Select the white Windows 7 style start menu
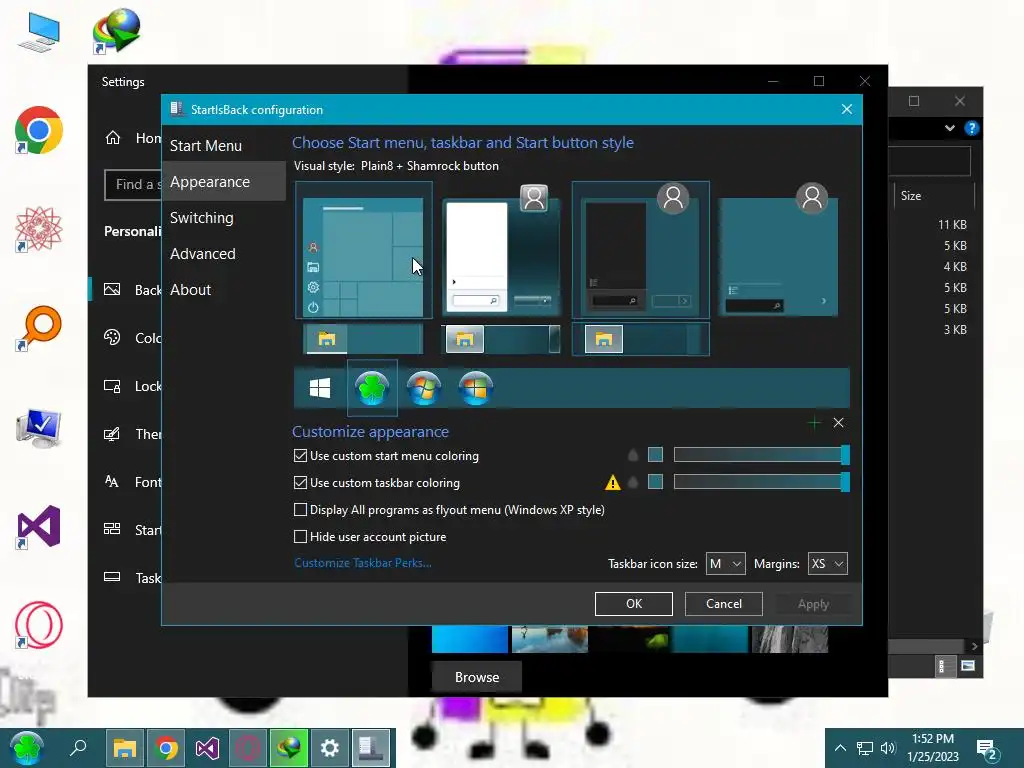Viewport: 1024px width, 768px height. [501, 251]
